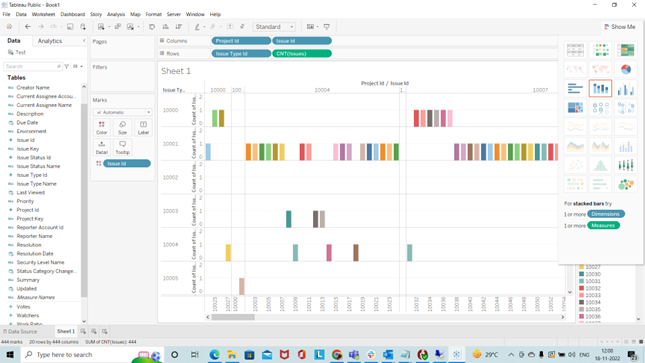This screenshot has width=645, height=363.
Task: Click the Tooltip button in Marks card
Action: [x=122, y=147]
